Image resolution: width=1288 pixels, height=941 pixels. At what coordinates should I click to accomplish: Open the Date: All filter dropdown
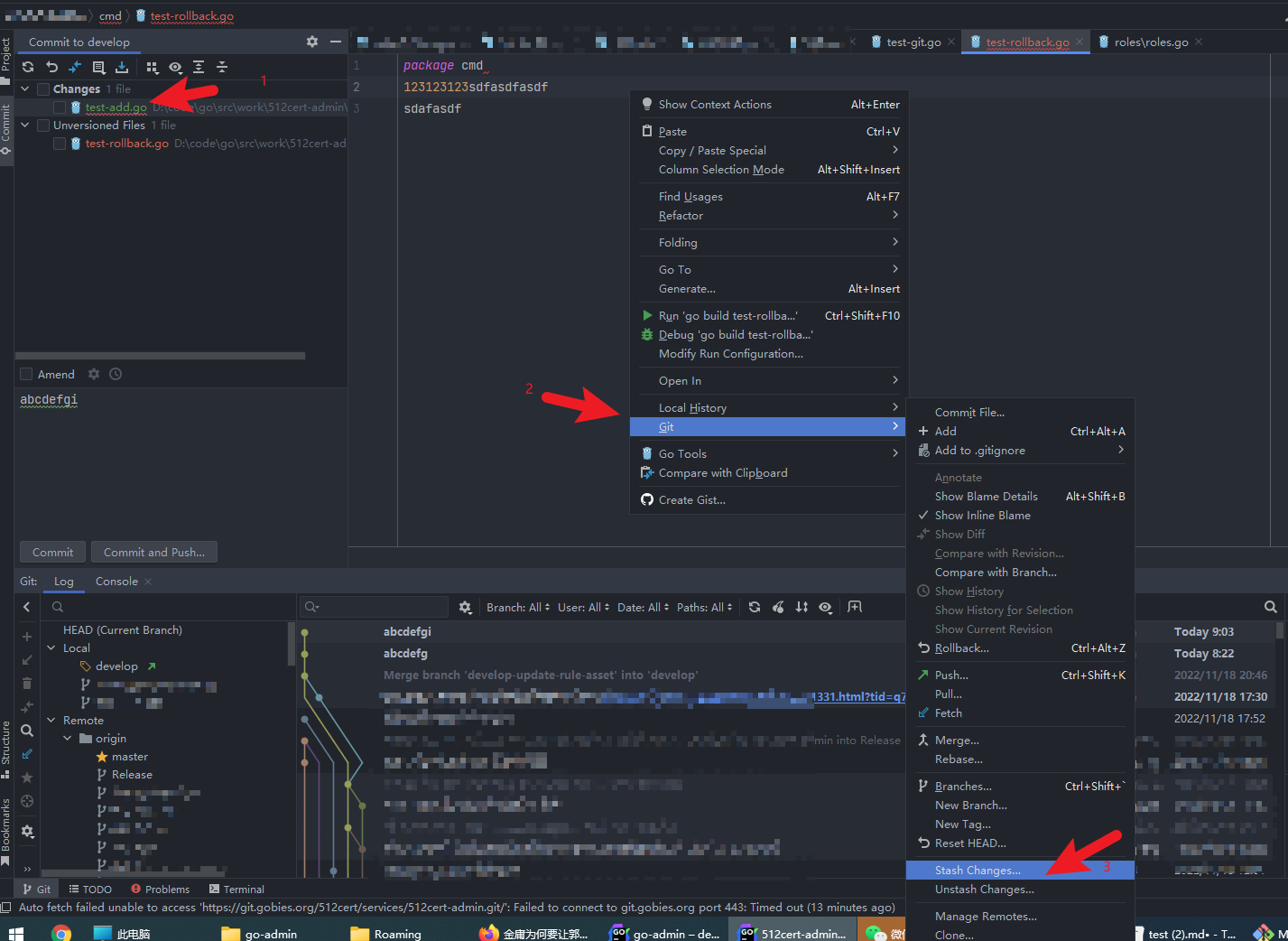coord(643,608)
